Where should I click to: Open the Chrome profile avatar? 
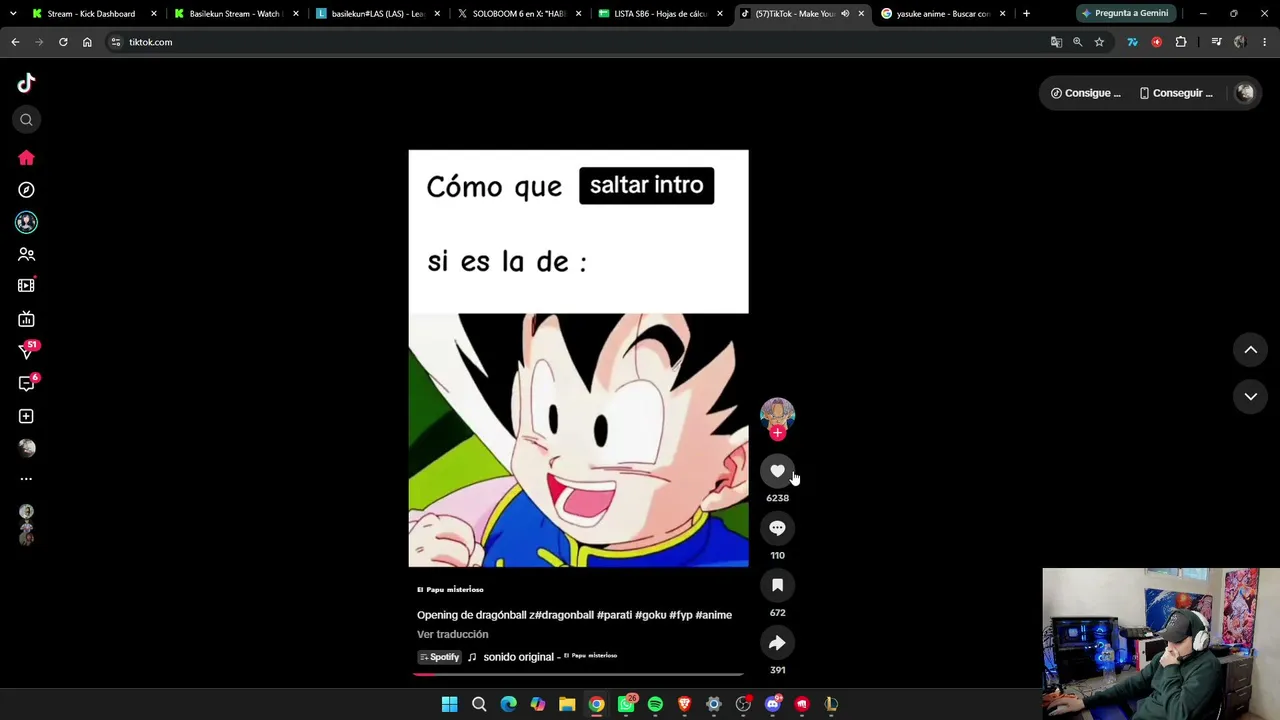point(1240,42)
